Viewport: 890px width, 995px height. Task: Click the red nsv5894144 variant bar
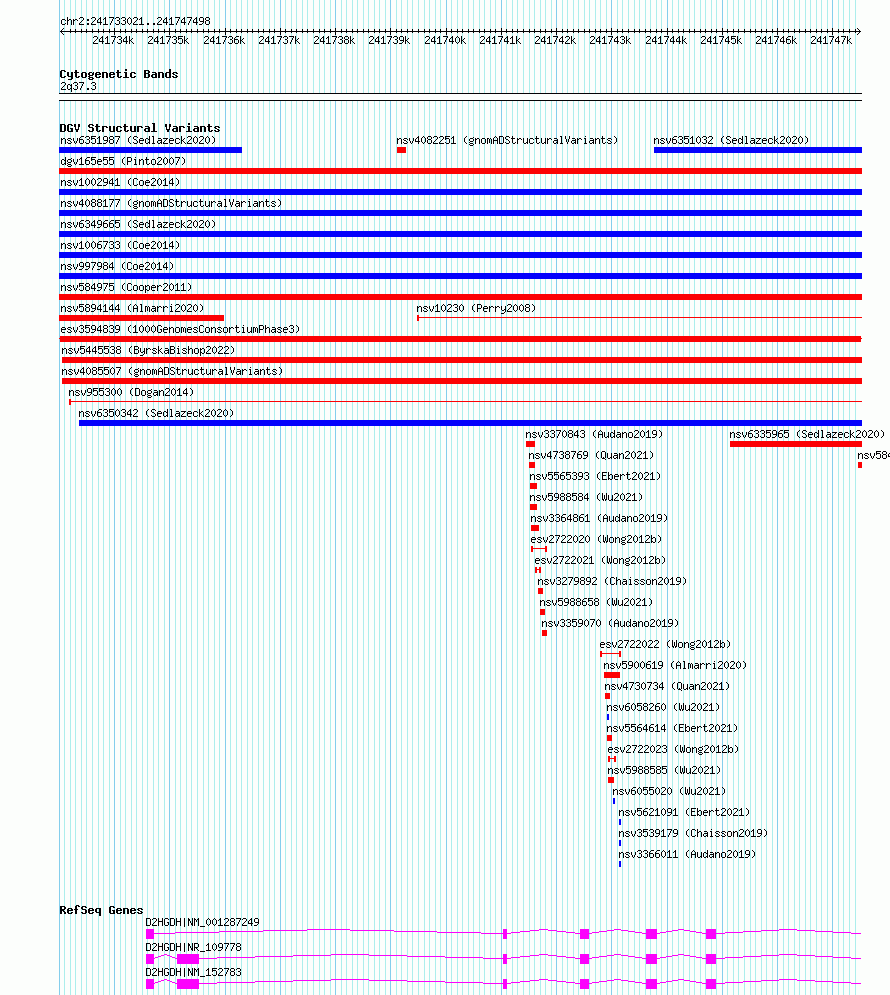(x=141, y=318)
